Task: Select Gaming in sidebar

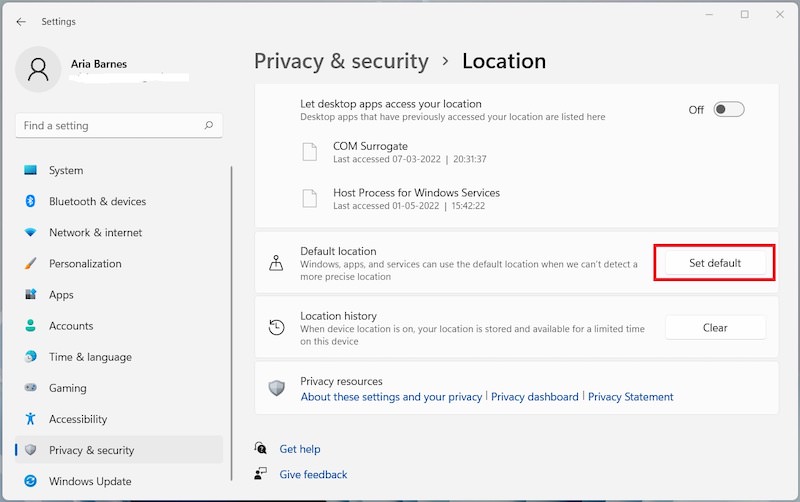Action: 118,388
